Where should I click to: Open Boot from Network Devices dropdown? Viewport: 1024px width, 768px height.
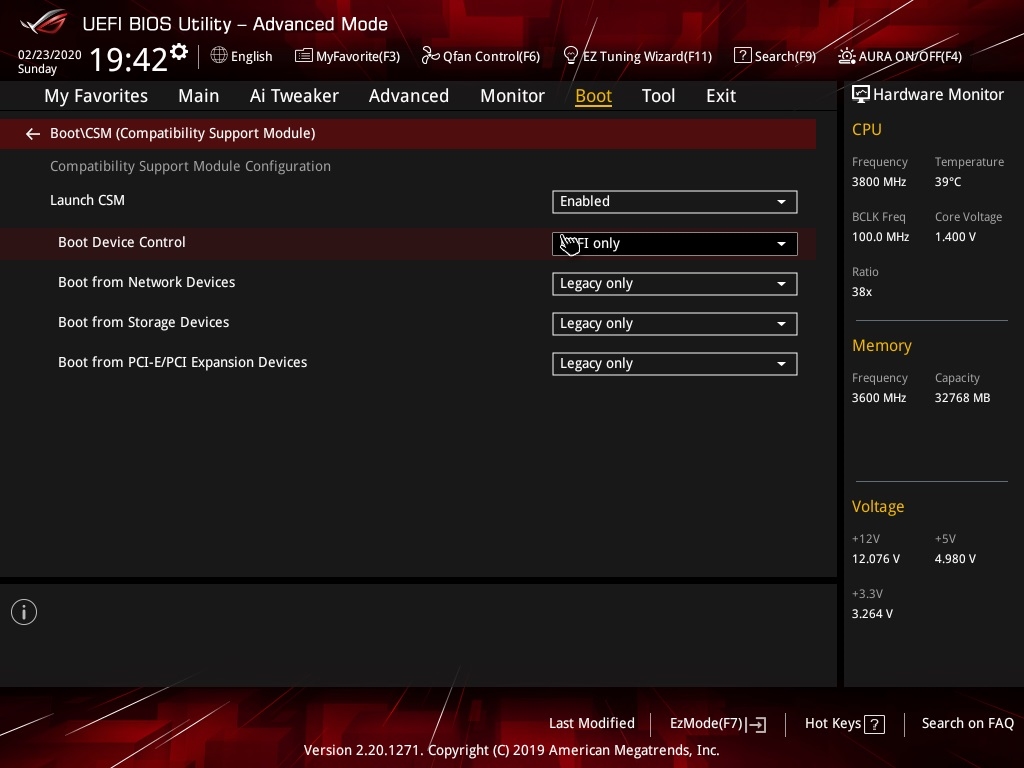pyautogui.click(x=675, y=284)
